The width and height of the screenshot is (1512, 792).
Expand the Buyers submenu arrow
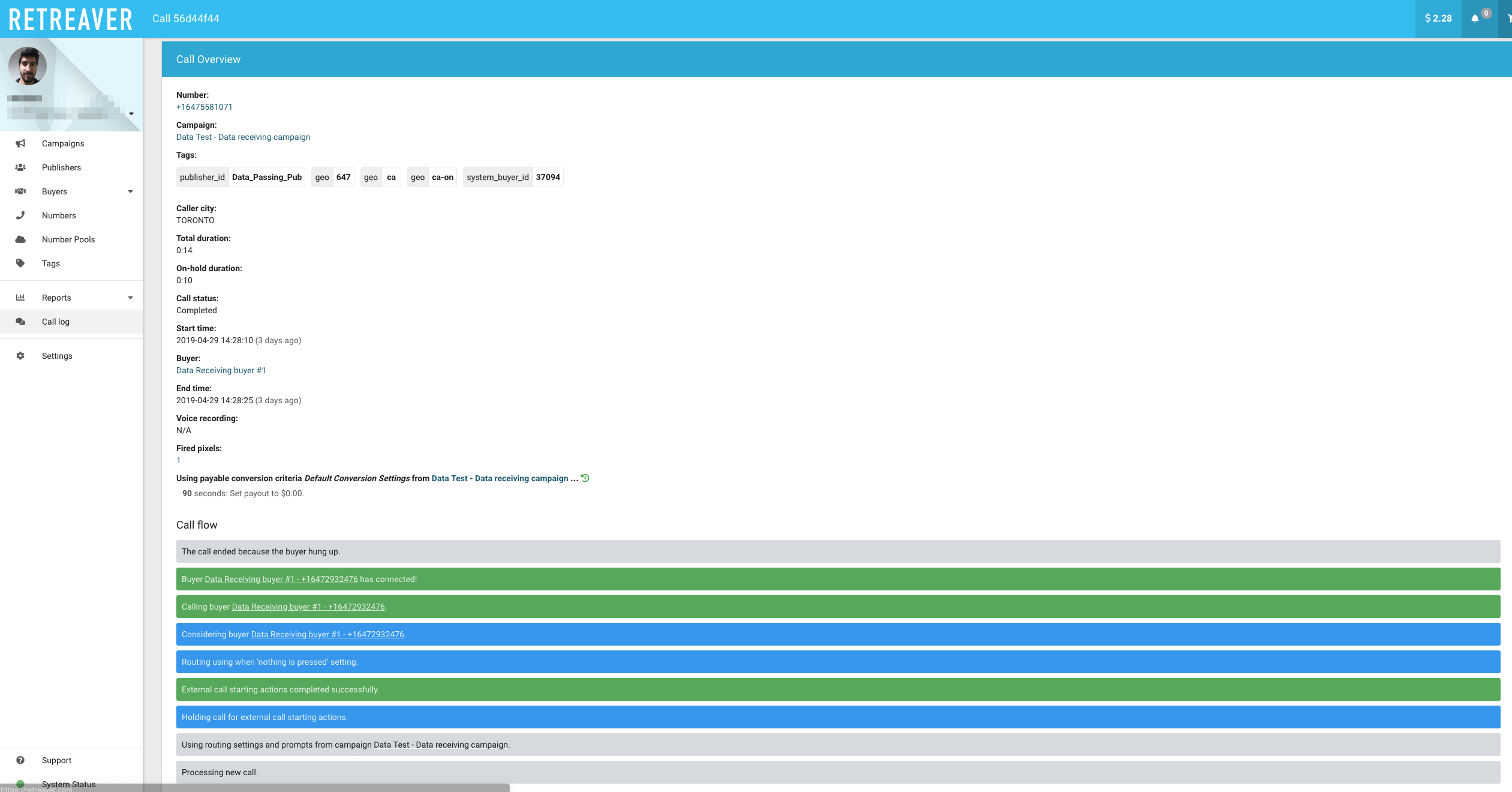[130, 191]
